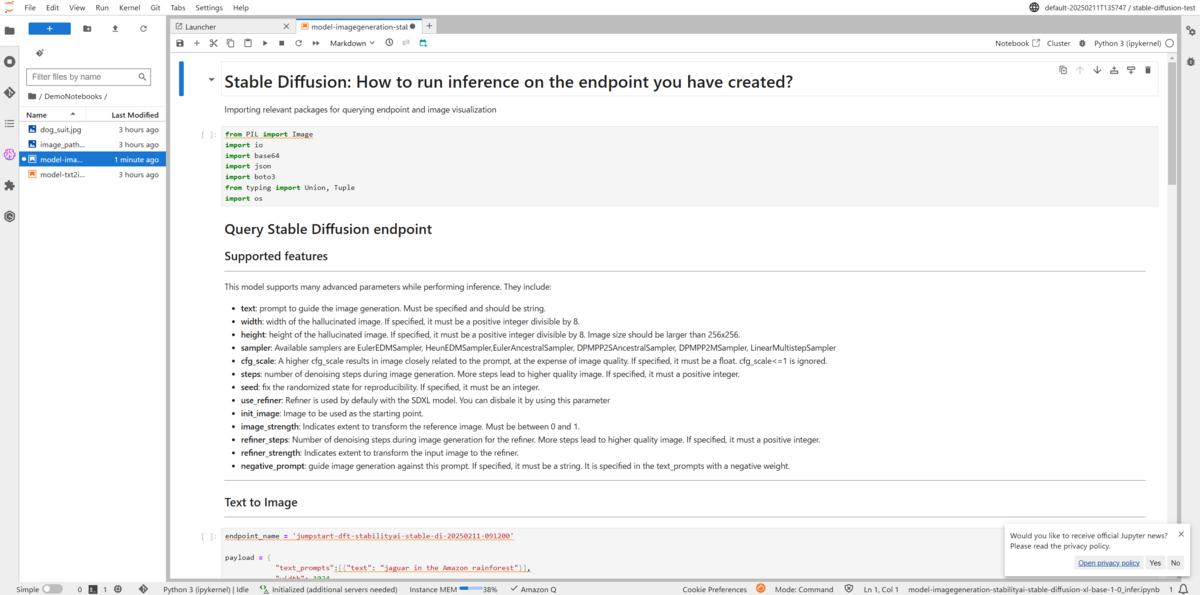Open the extension manager puzzle icon

point(10,185)
